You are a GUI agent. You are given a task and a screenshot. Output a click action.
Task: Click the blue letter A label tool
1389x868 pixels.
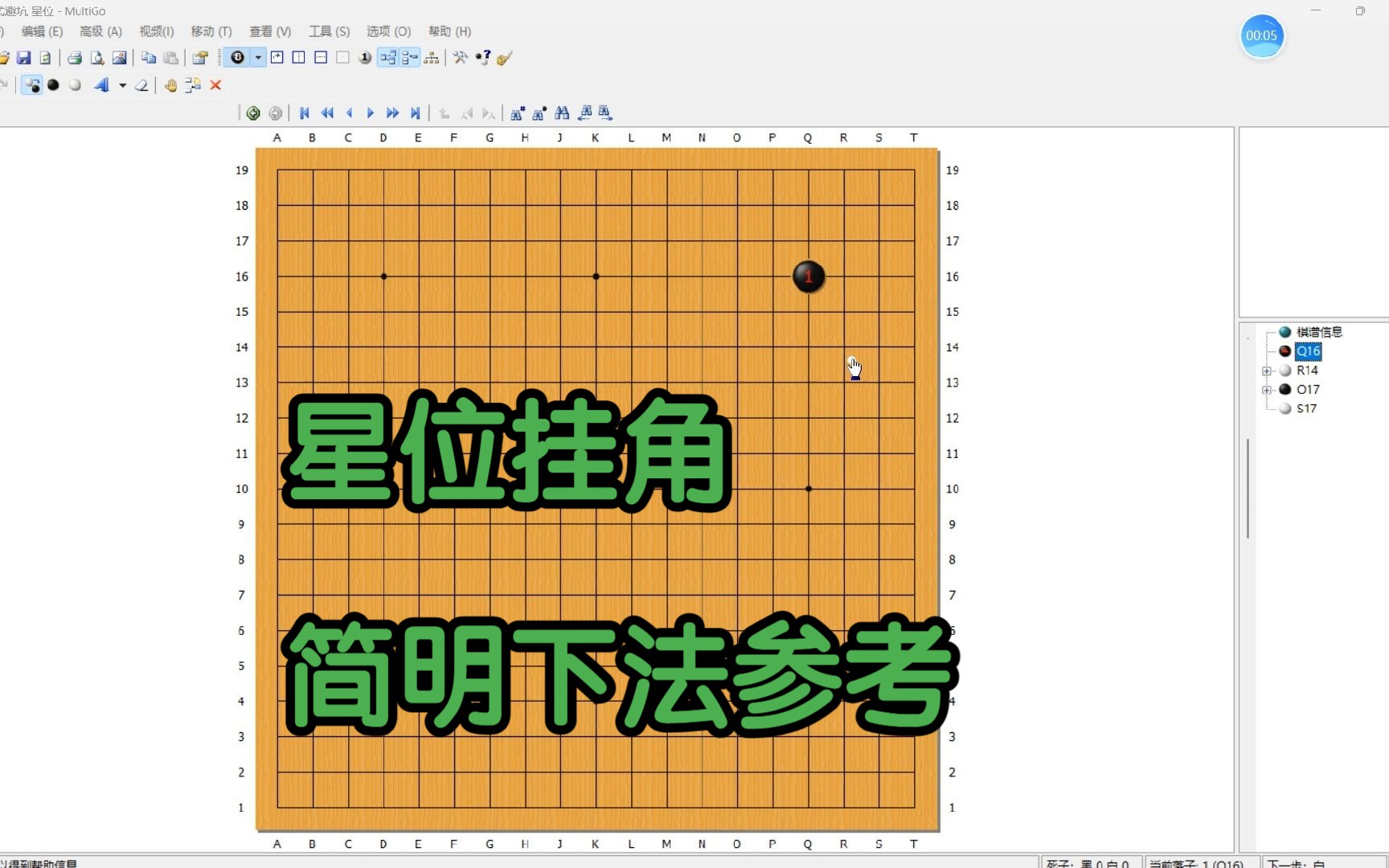point(101,85)
